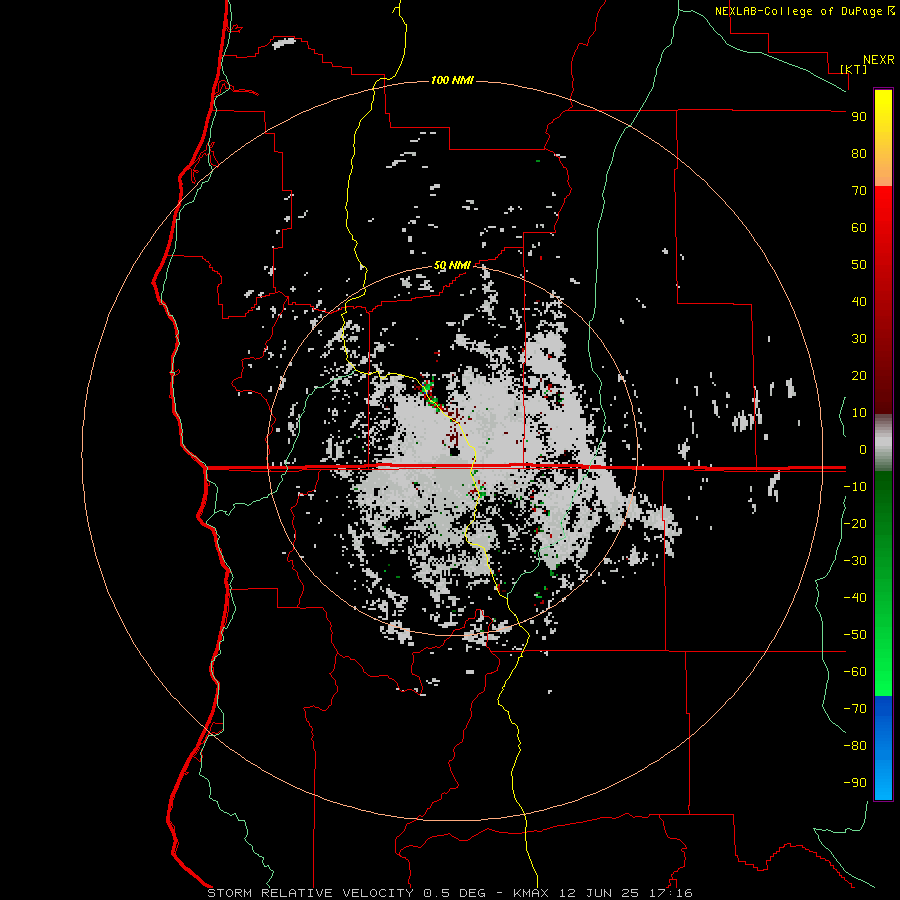
Task: Click the [KT] units label
Action: coord(853,69)
